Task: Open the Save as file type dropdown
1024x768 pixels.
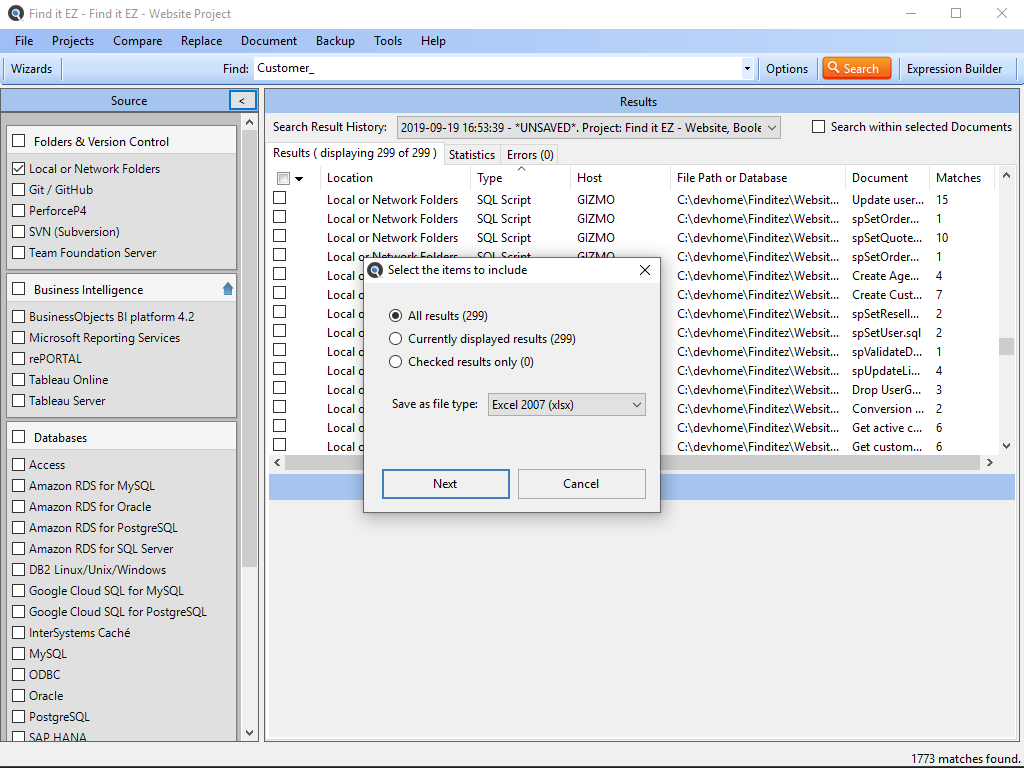Action: [x=567, y=405]
